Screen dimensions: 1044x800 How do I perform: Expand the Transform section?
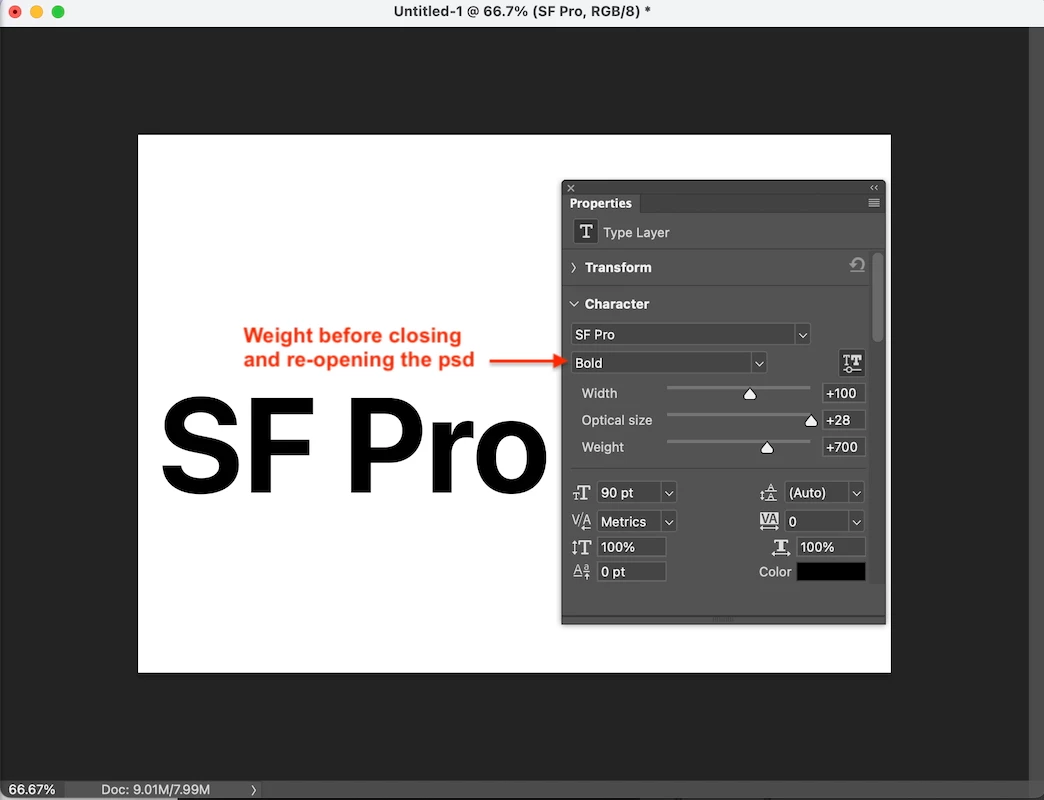coord(574,268)
